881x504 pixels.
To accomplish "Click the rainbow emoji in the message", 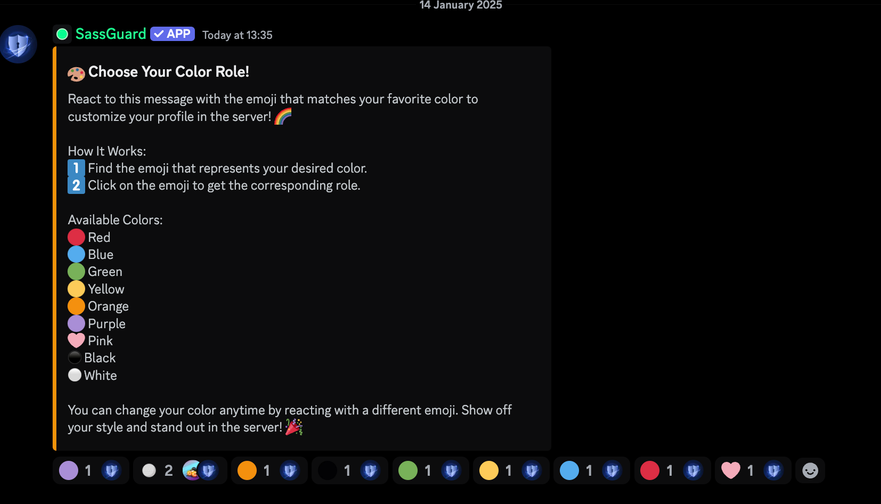I will coord(283,116).
